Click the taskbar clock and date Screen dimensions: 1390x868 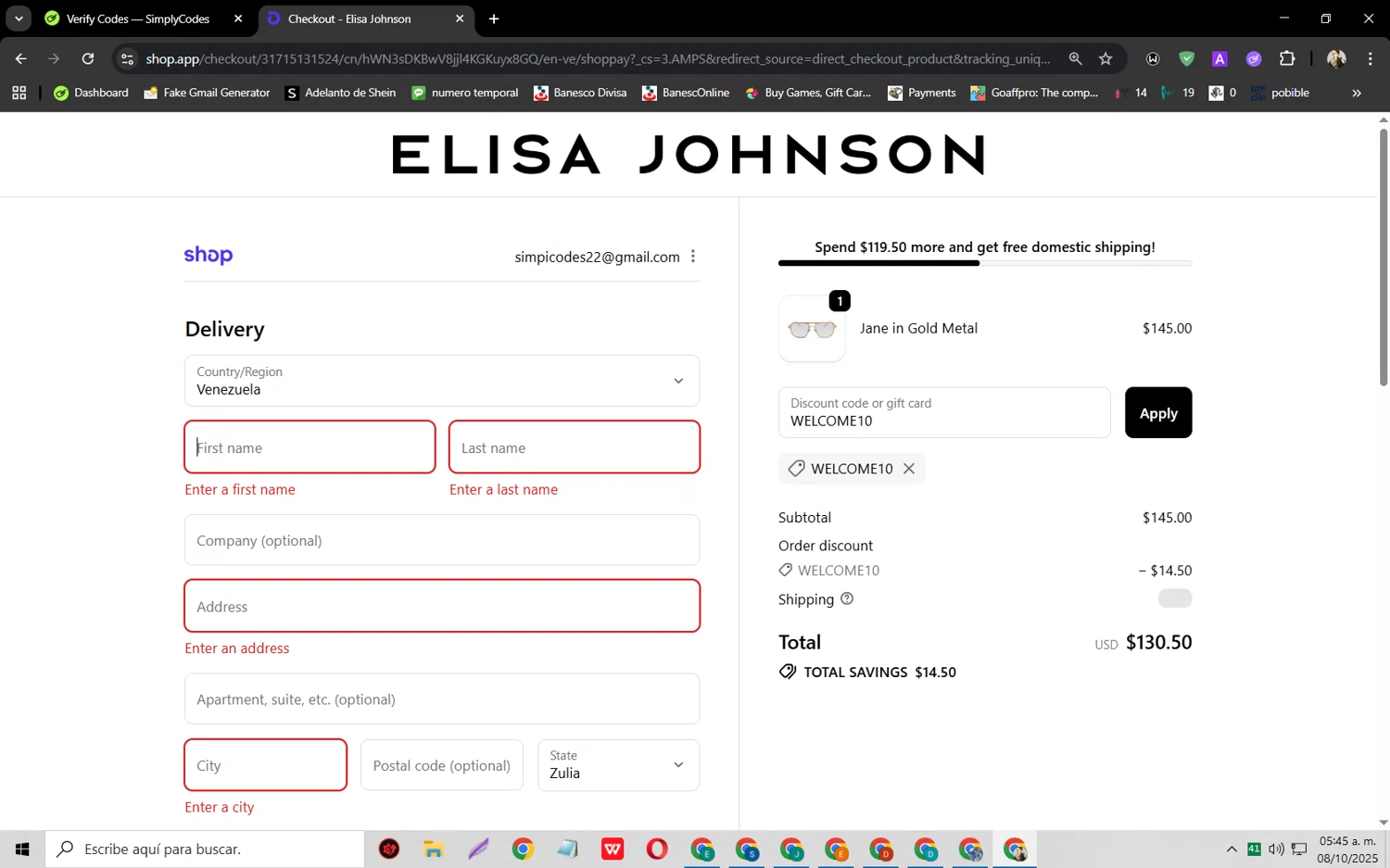coord(1347,849)
